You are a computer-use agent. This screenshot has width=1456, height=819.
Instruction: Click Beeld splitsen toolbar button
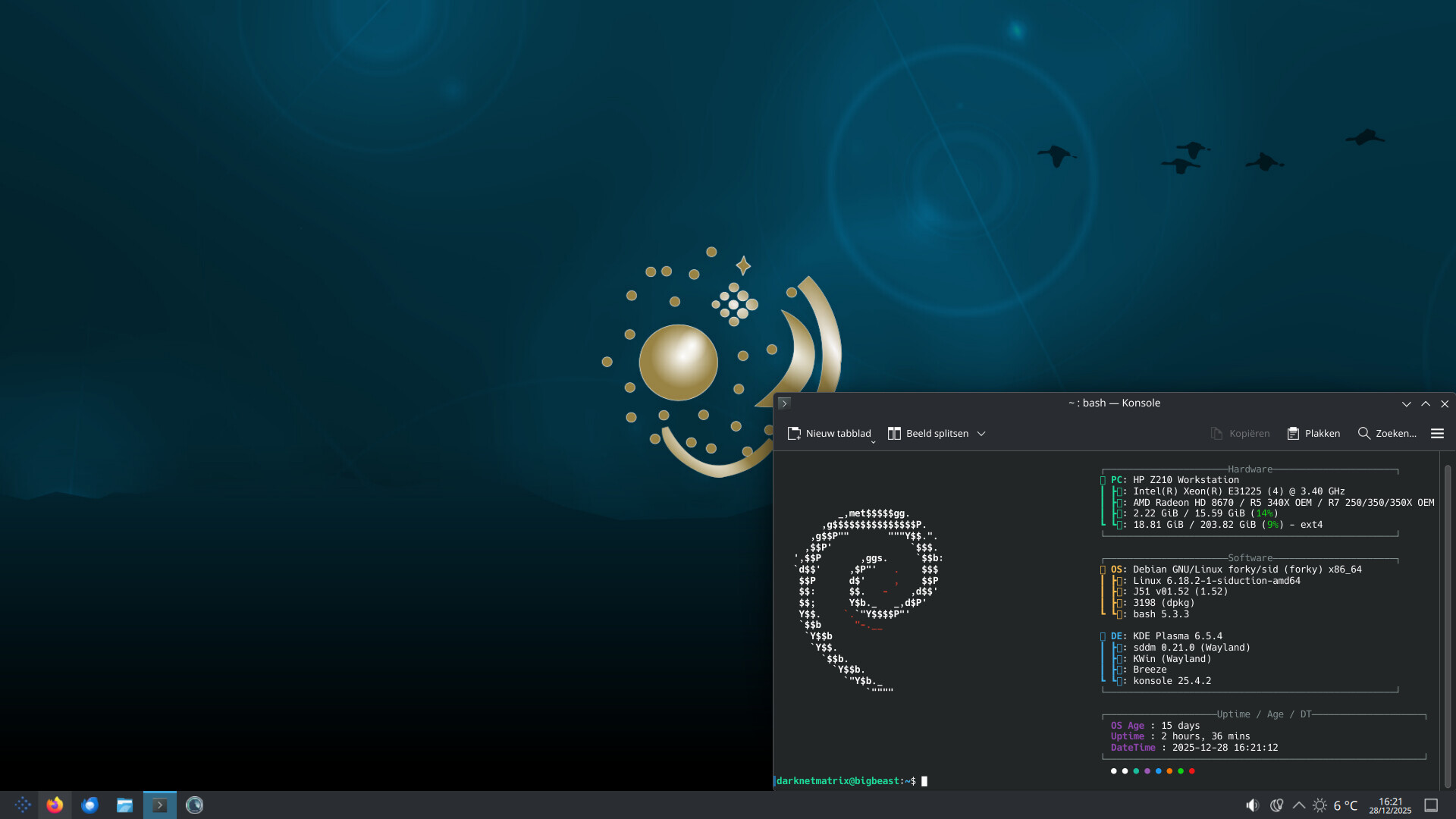pos(928,433)
